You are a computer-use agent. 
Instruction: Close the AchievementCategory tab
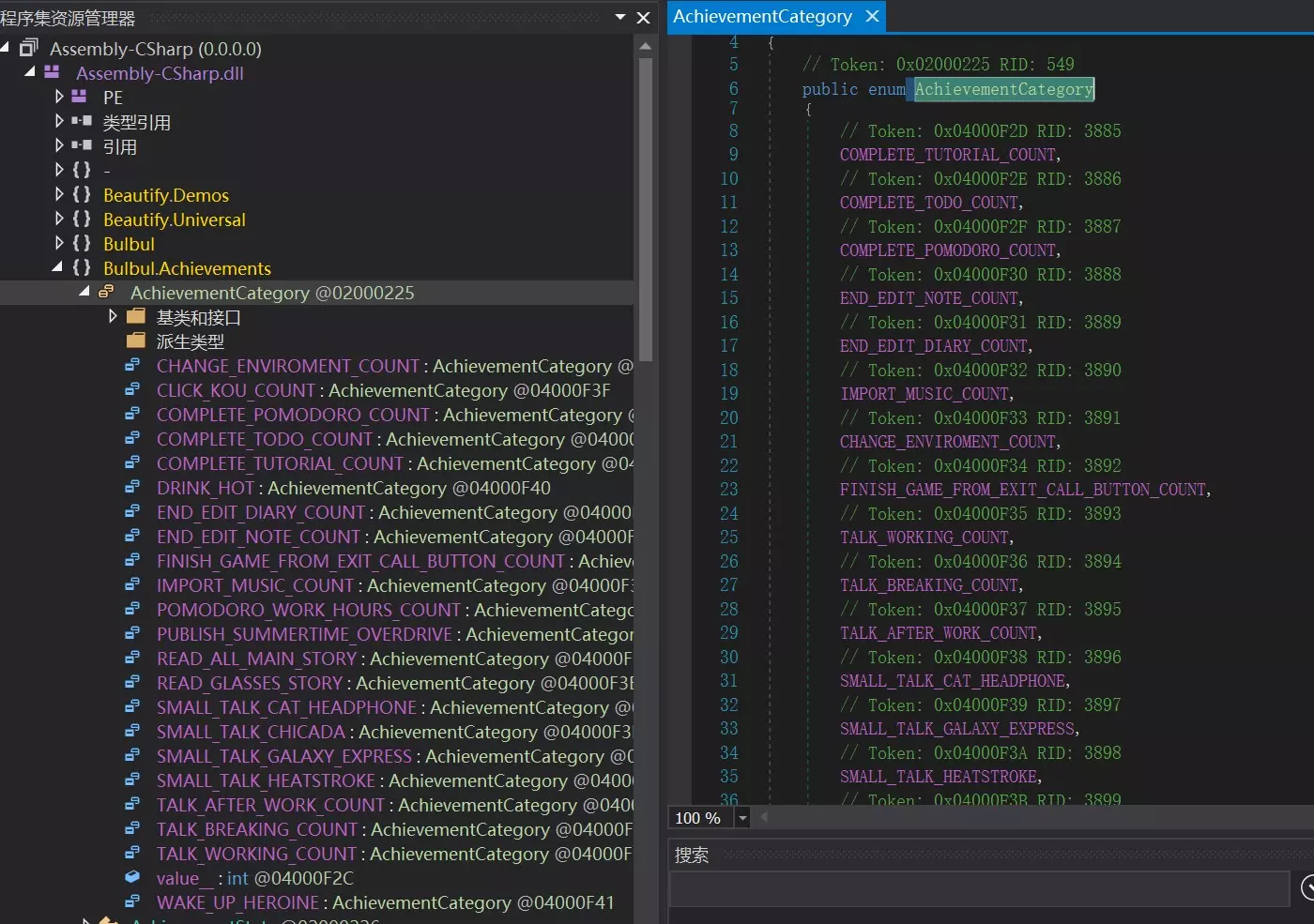click(872, 17)
